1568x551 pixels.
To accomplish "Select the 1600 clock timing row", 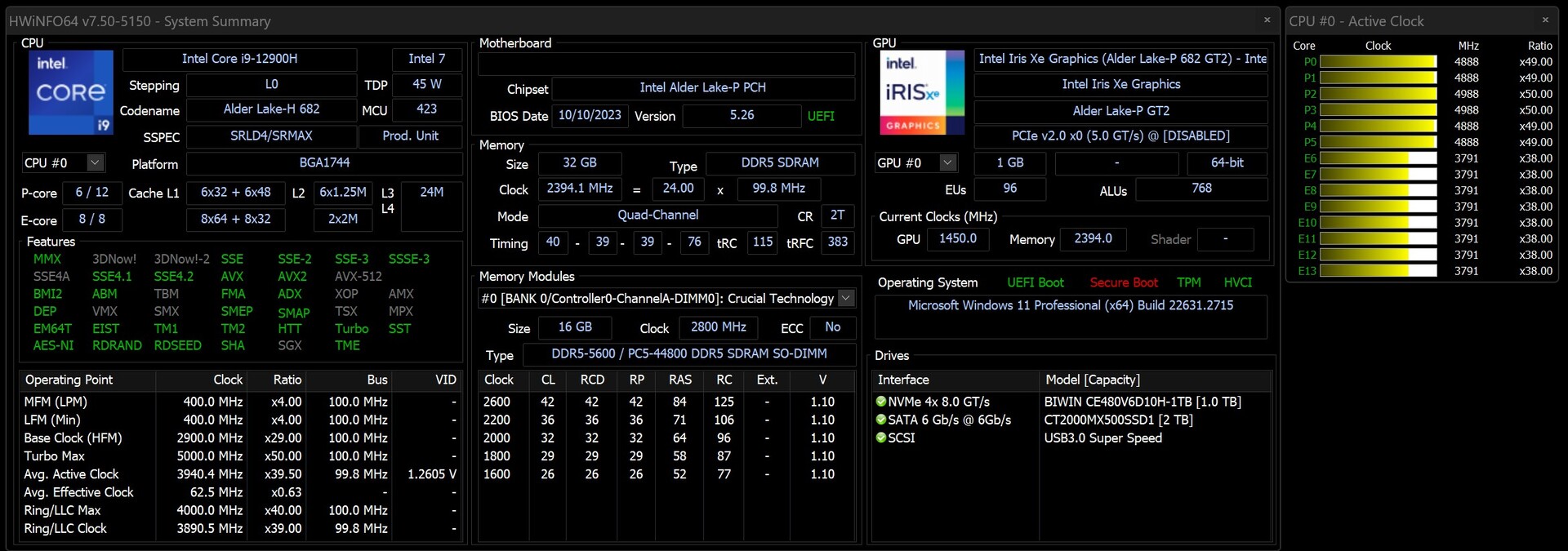I will [667, 474].
